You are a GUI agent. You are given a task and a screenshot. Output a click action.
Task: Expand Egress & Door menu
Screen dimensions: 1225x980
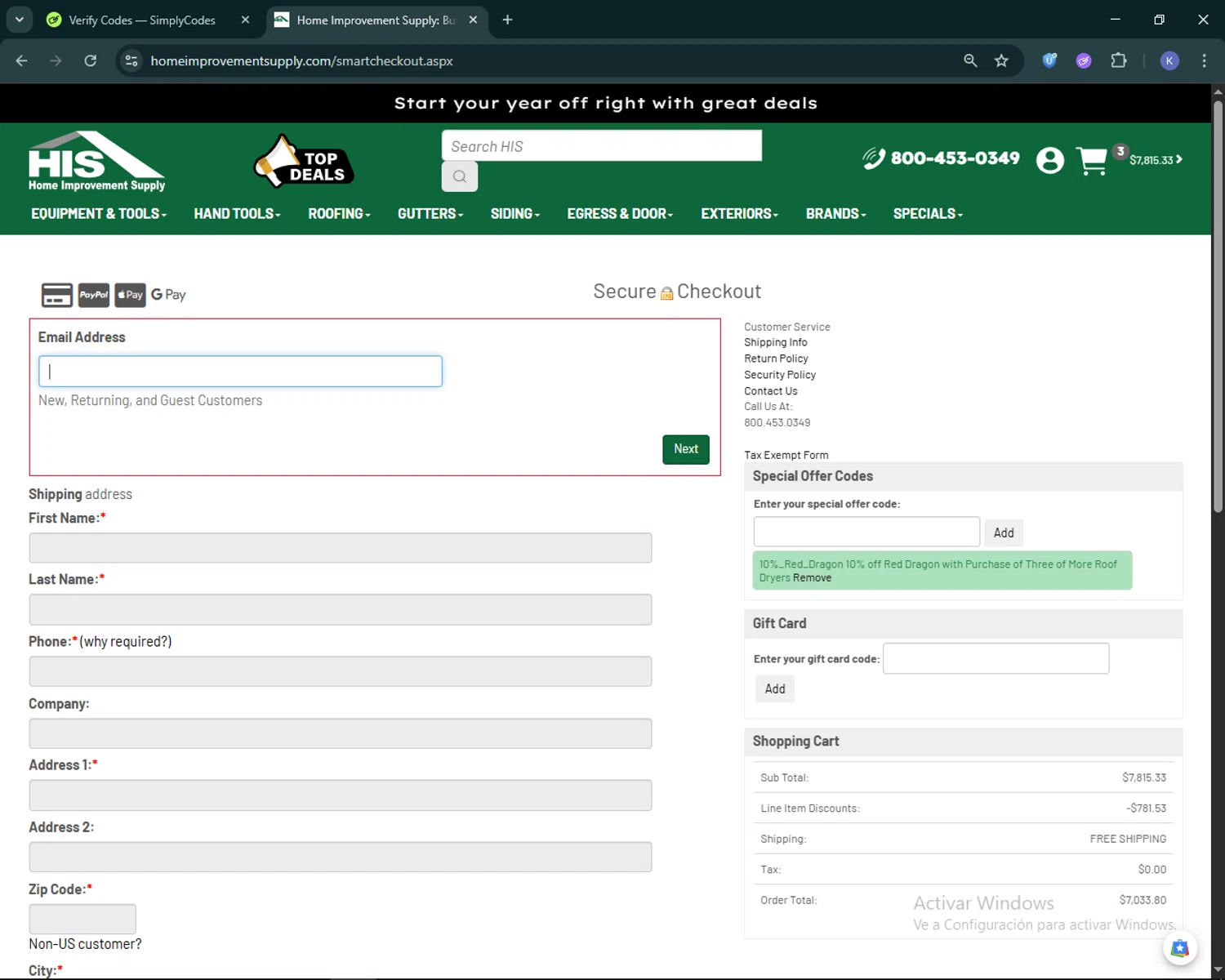[x=620, y=214]
